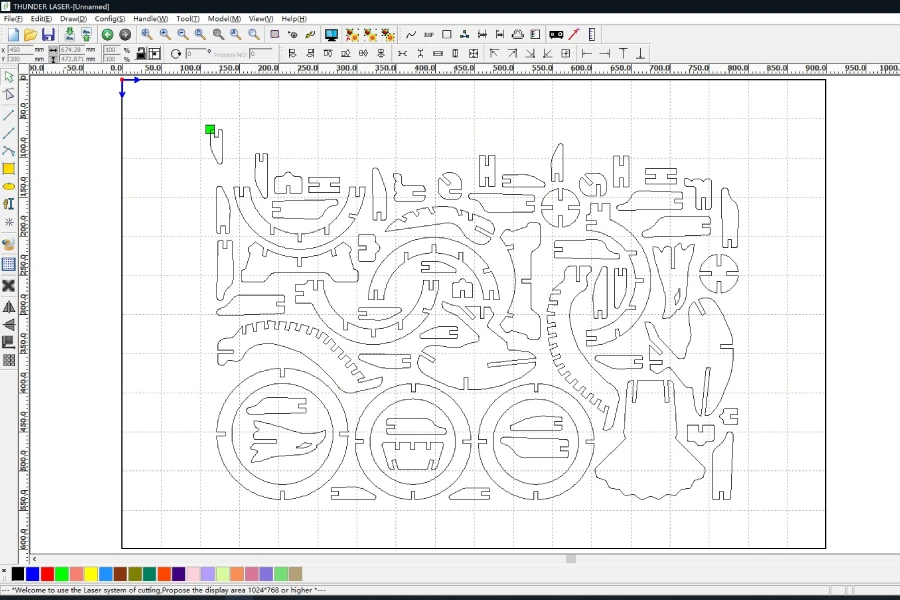Click the cloud-shaped icon in the toolbar
Viewport: 900px width, 600px height.
[x=518, y=34]
